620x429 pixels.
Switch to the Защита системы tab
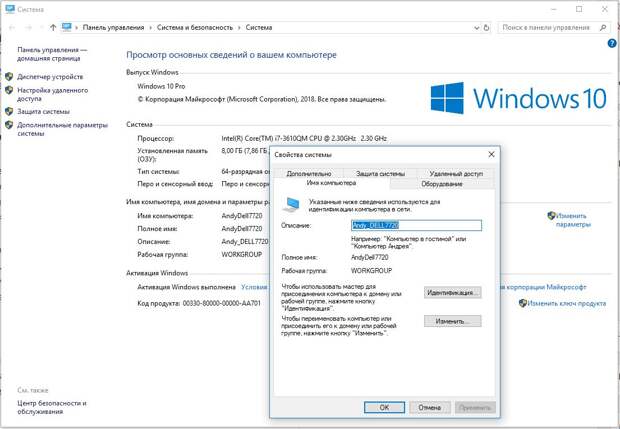point(380,174)
